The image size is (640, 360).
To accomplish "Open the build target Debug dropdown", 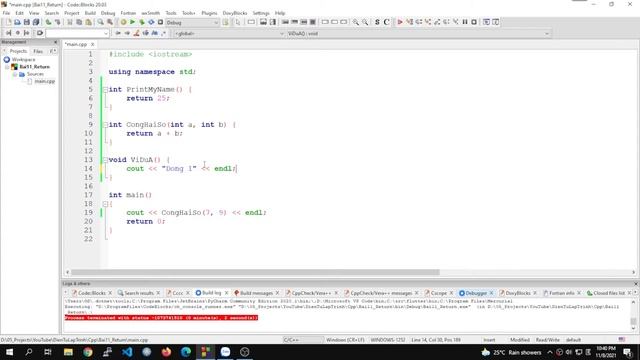I will (x=192, y=22).
